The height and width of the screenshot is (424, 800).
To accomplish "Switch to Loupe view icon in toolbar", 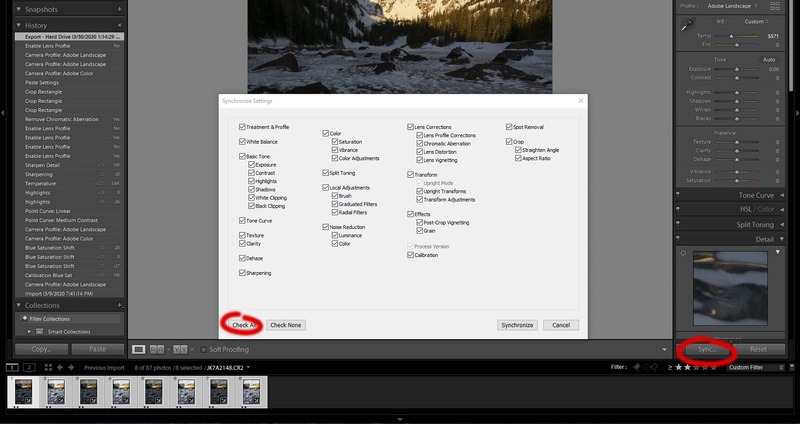I will [139, 349].
